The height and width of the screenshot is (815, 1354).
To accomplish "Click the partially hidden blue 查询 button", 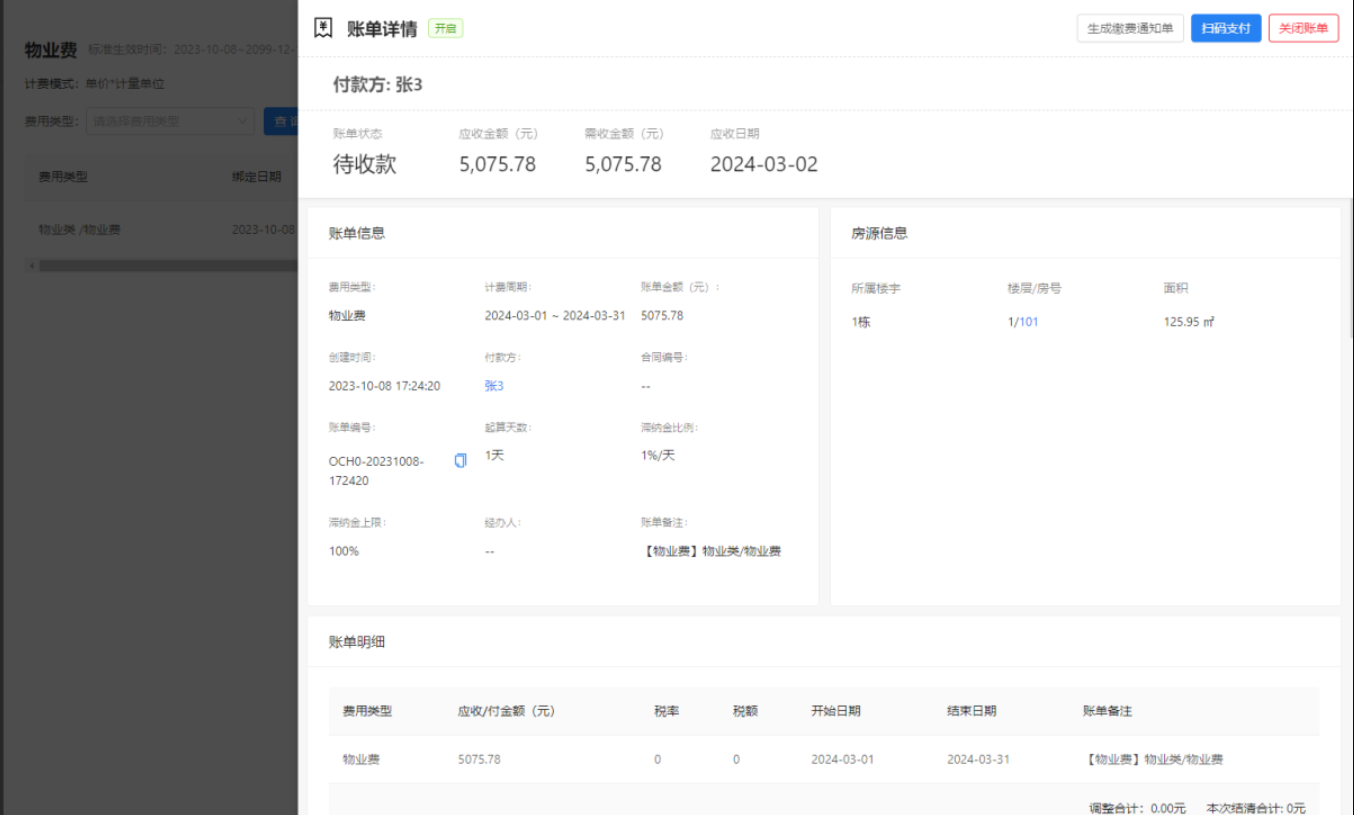I will [x=280, y=121].
